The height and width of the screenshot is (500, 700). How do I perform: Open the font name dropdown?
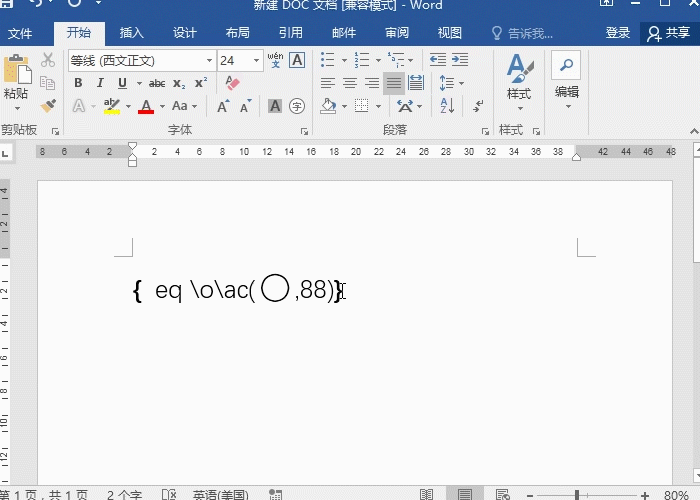tap(209, 61)
